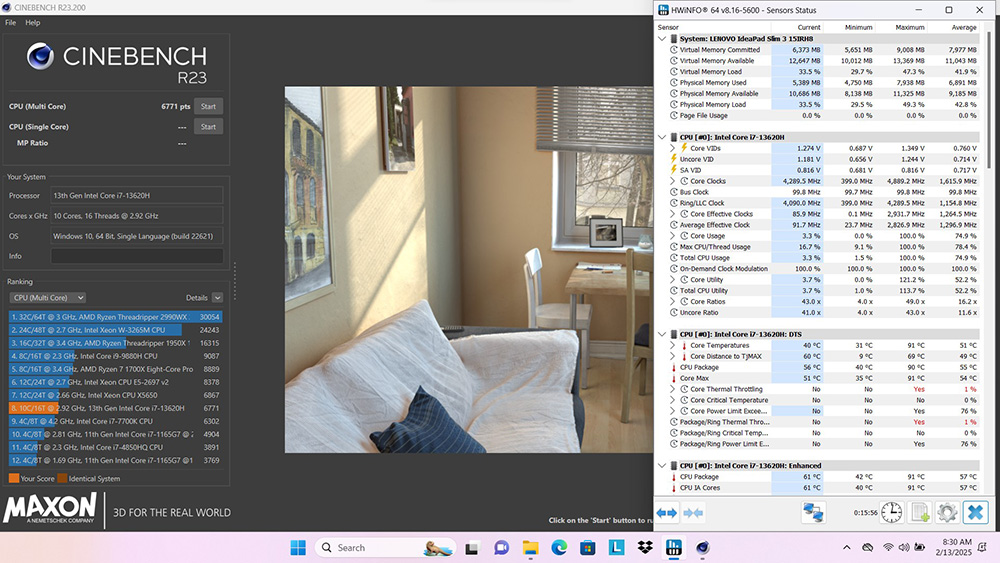Launch Microsoft Edge from the taskbar
The height and width of the screenshot is (563, 1000).
[x=559, y=548]
